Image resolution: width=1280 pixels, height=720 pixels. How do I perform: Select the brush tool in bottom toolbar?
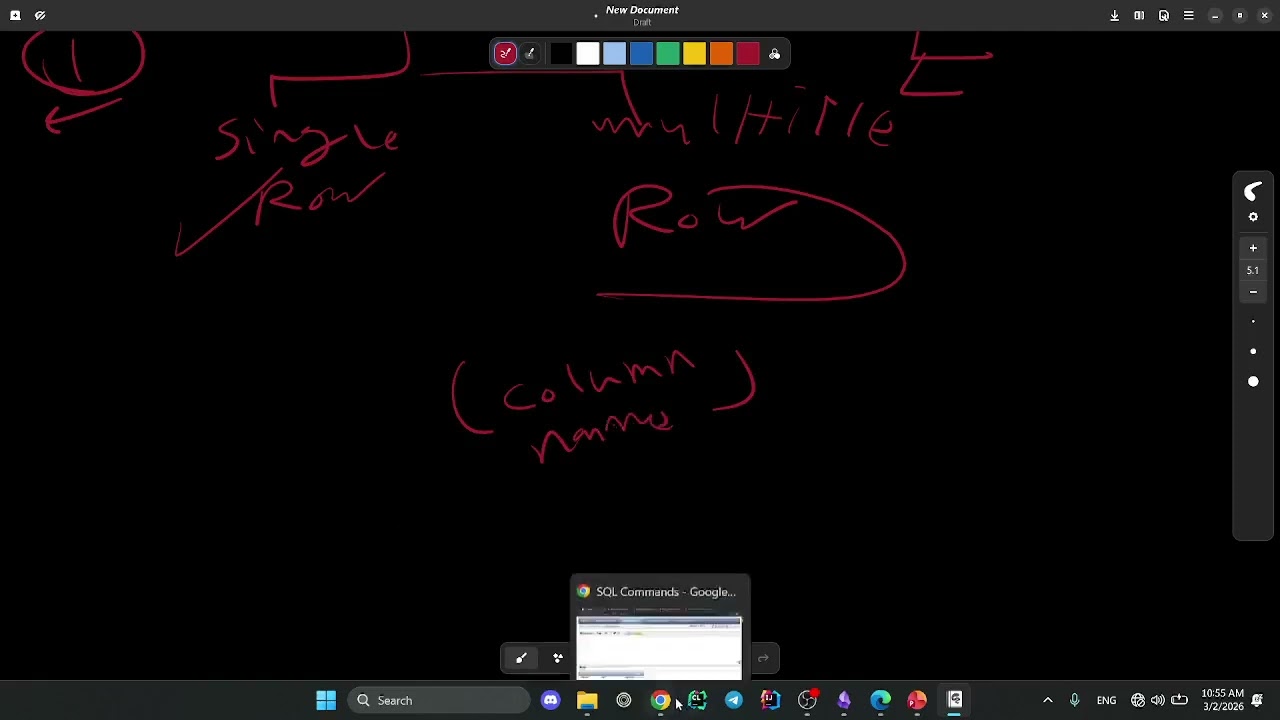[521, 658]
